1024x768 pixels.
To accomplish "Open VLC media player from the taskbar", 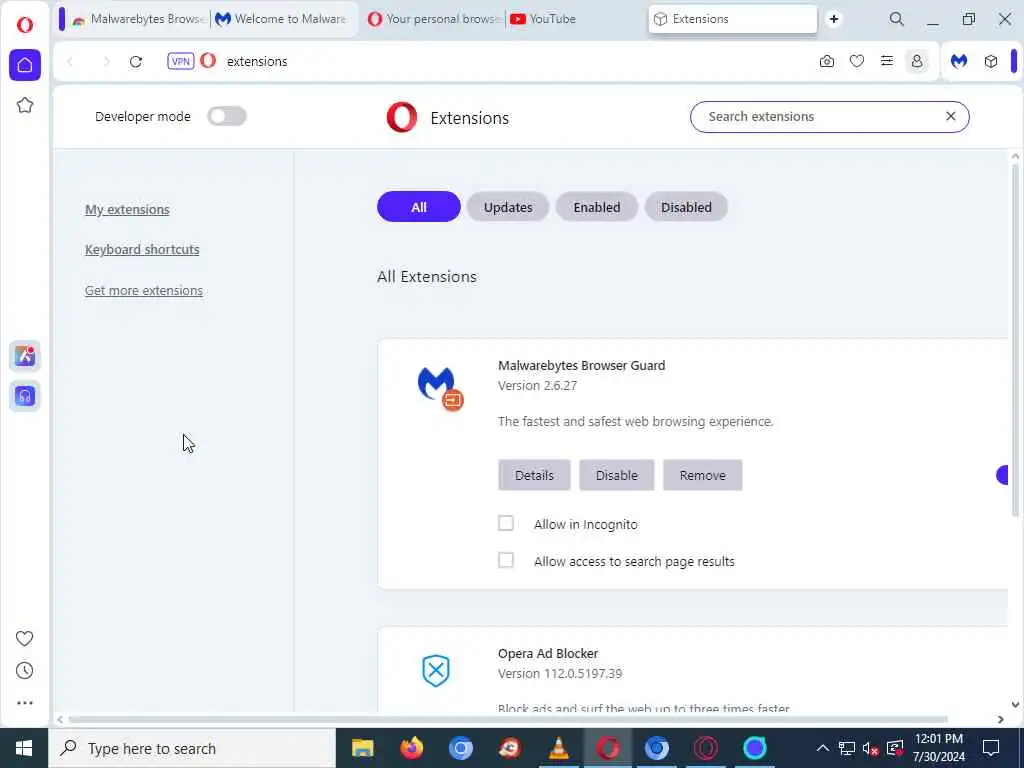I will click(x=558, y=748).
